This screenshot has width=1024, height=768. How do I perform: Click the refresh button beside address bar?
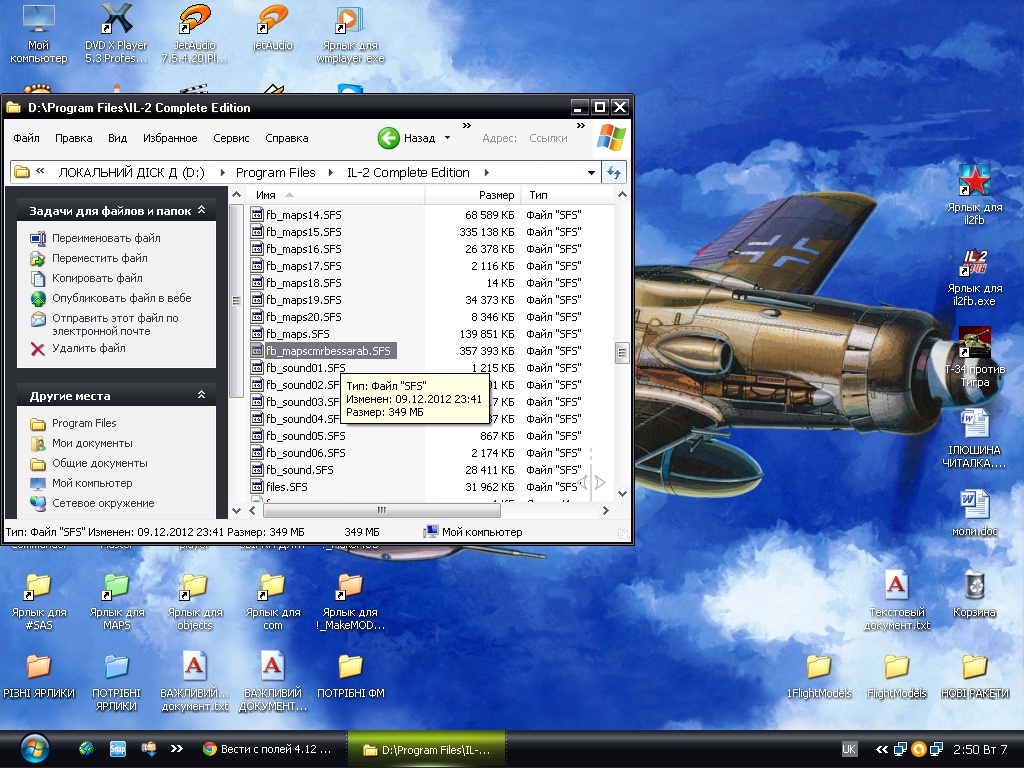tap(613, 172)
